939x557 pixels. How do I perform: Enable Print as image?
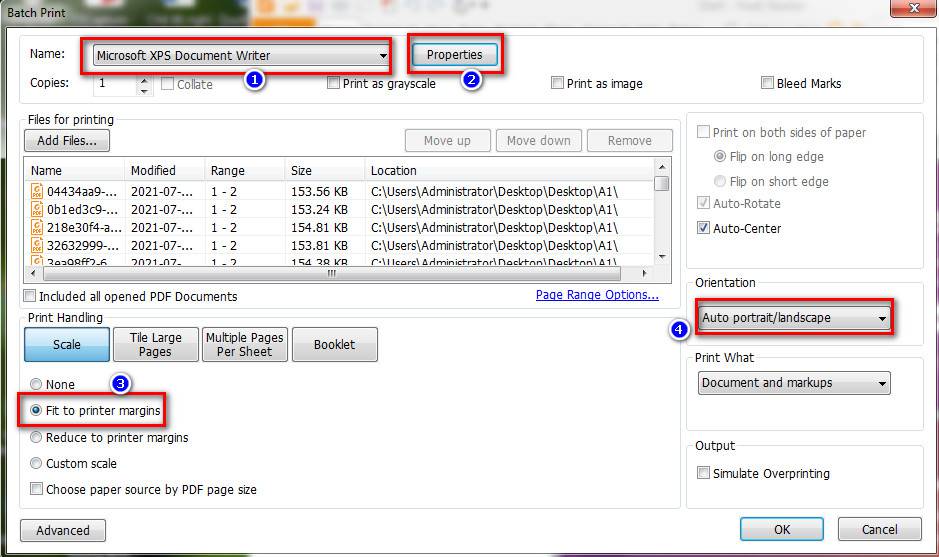pyautogui.click(x=558, y=83)
